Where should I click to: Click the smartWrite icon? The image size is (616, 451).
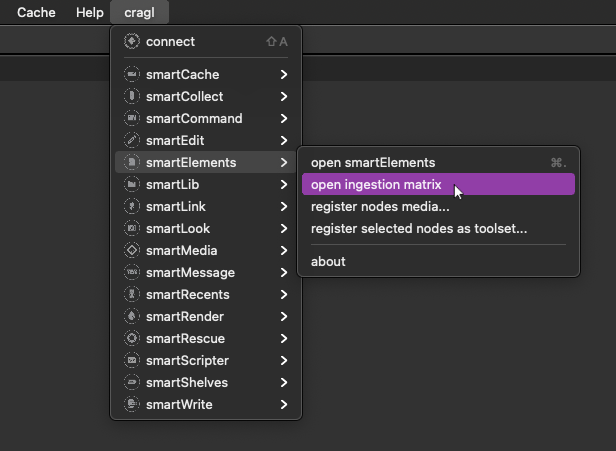point(131,405)
